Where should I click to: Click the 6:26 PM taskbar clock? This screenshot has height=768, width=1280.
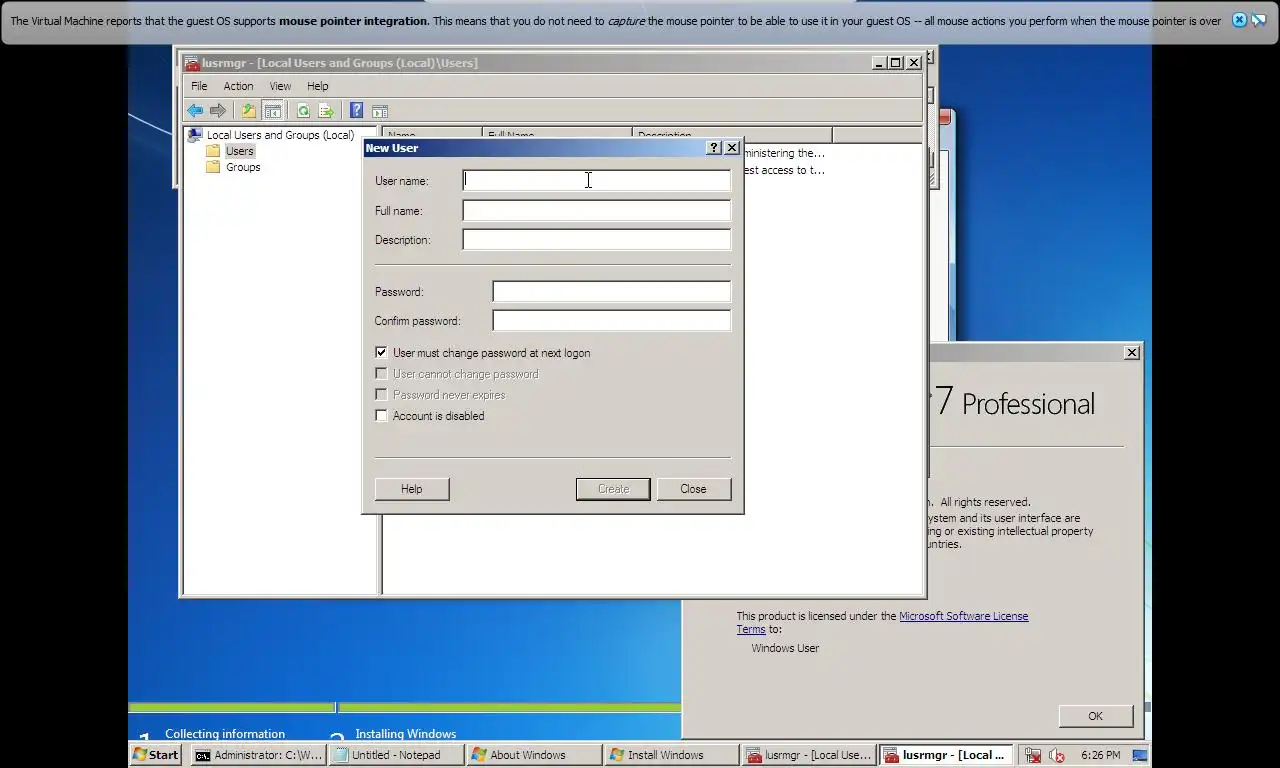1100,756
